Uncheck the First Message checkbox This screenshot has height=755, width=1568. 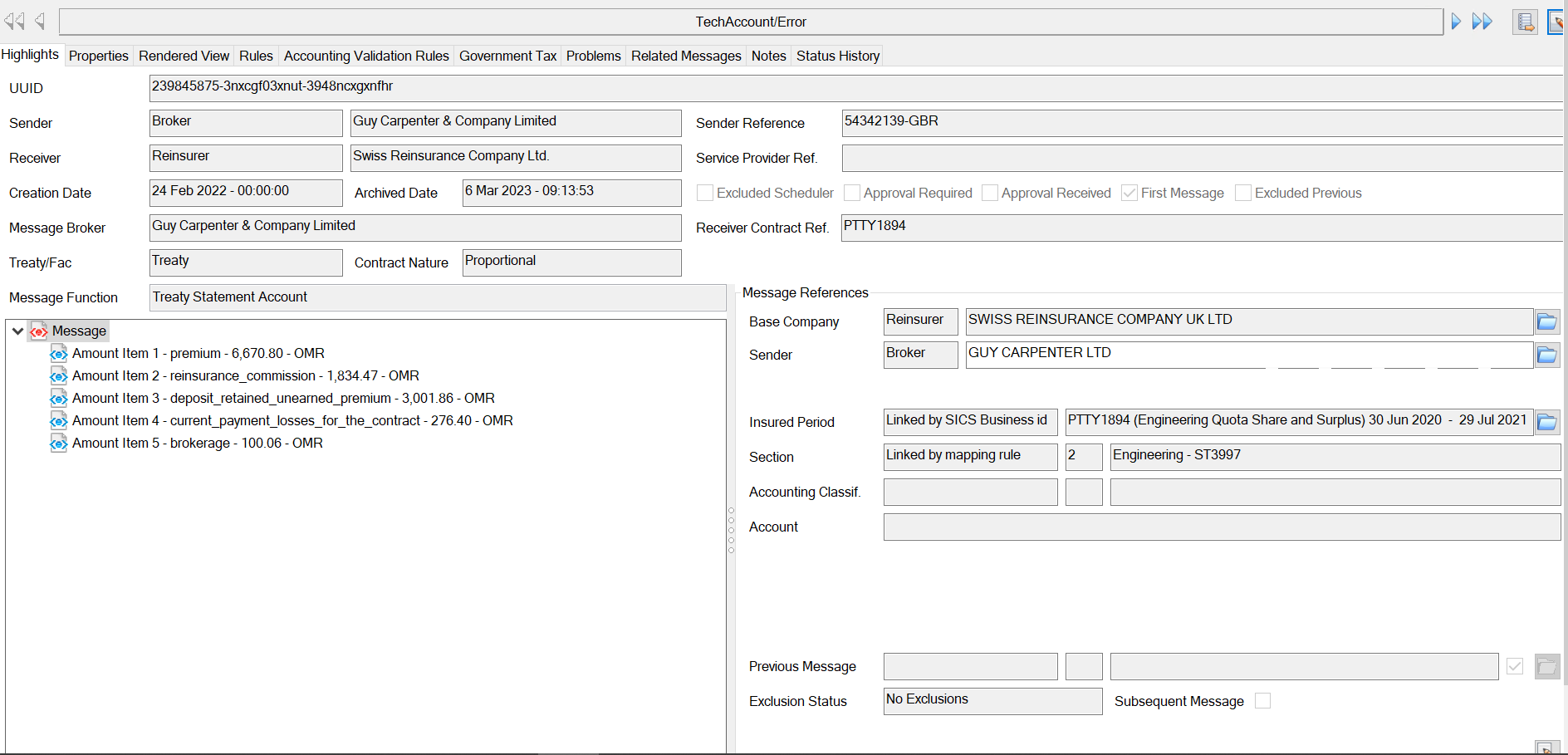[1129, 193]
